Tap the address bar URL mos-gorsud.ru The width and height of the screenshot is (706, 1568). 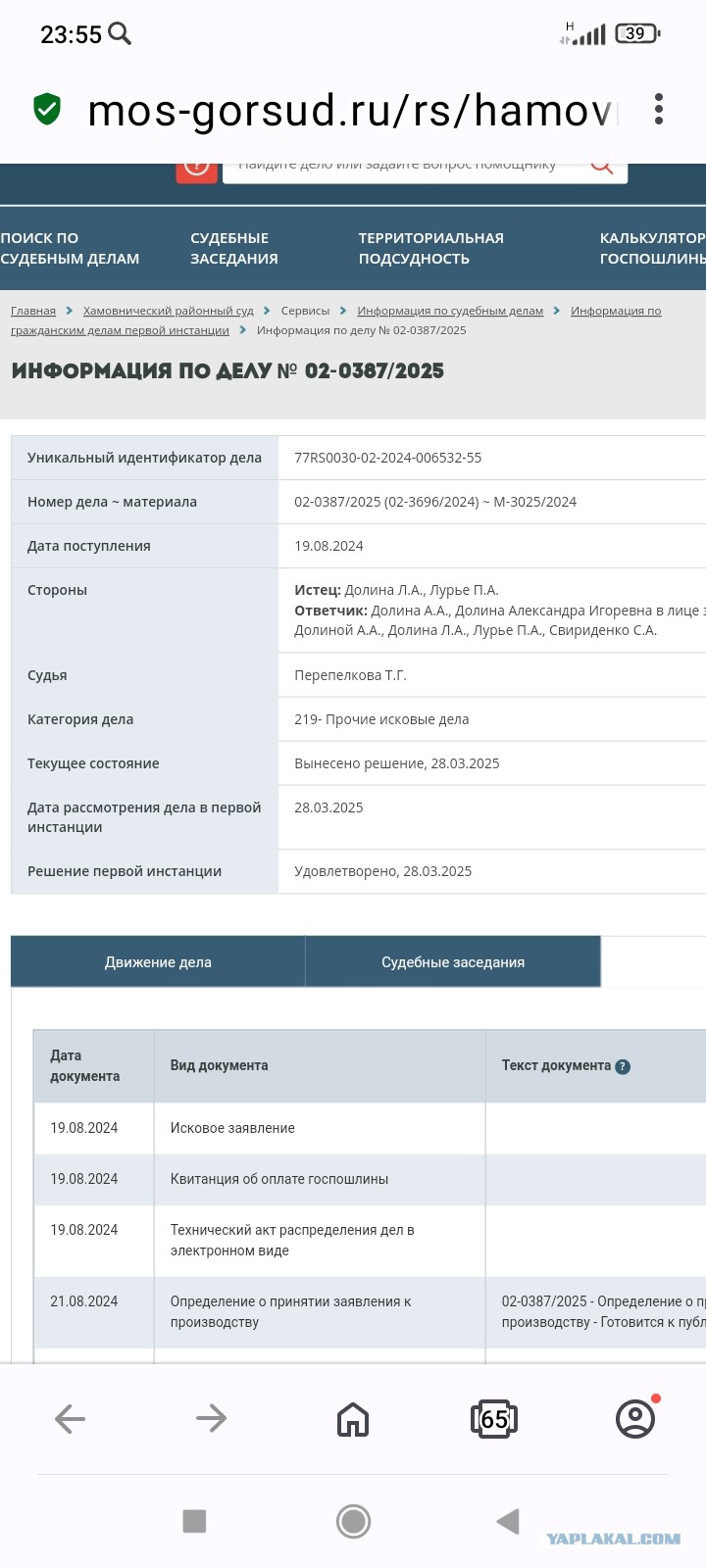click(353, 110)
